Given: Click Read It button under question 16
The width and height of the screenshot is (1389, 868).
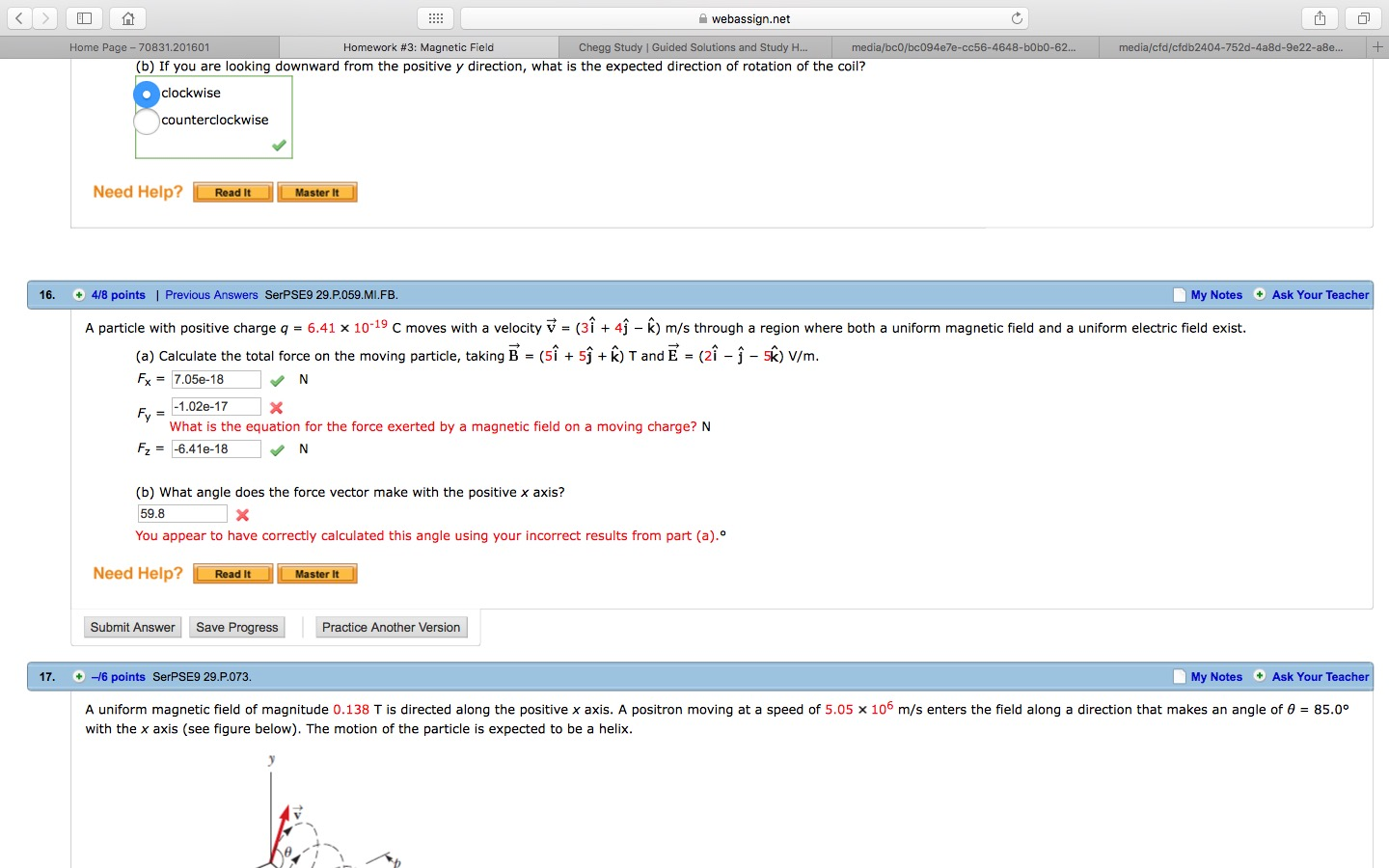Looking at the screenshot, I should coord(233,574).
